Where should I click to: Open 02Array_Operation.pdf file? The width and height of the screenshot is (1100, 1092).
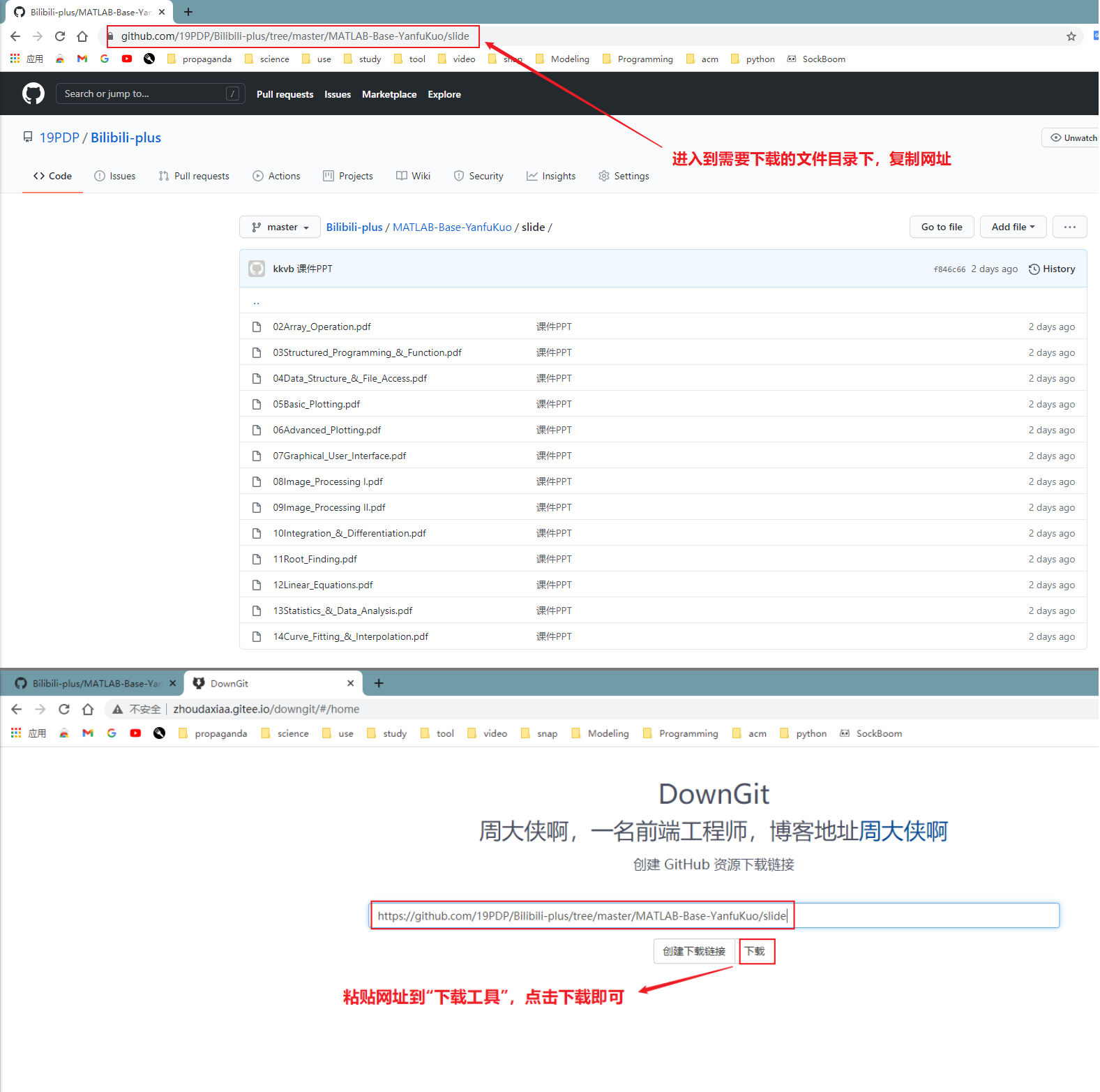click(x=322, y=327)
